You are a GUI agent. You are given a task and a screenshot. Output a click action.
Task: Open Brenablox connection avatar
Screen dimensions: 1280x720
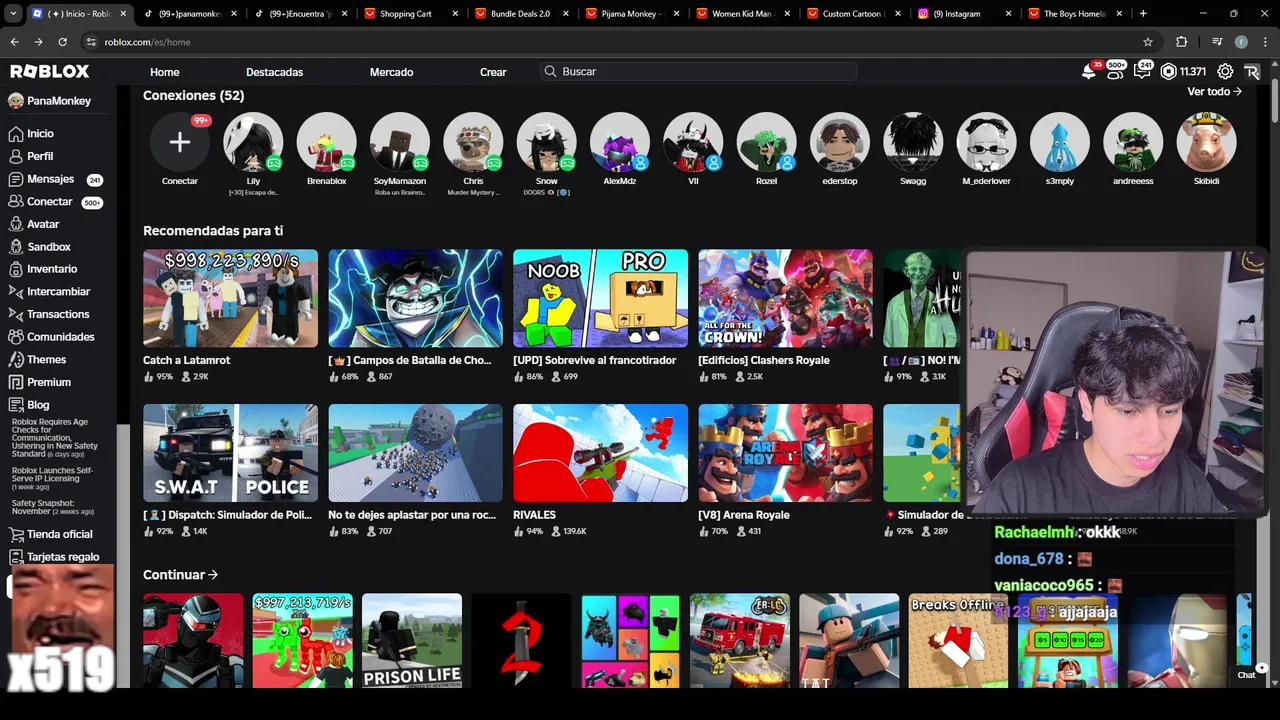[326, 142]
